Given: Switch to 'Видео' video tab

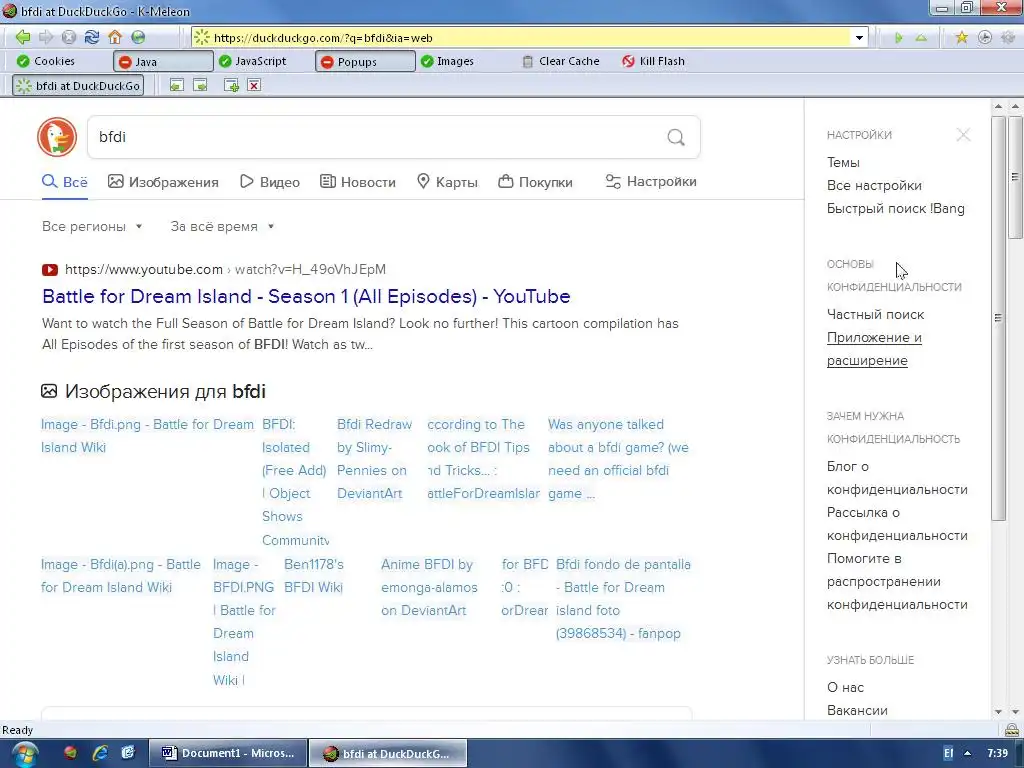Looking at the screenshot, I should 270,182.
